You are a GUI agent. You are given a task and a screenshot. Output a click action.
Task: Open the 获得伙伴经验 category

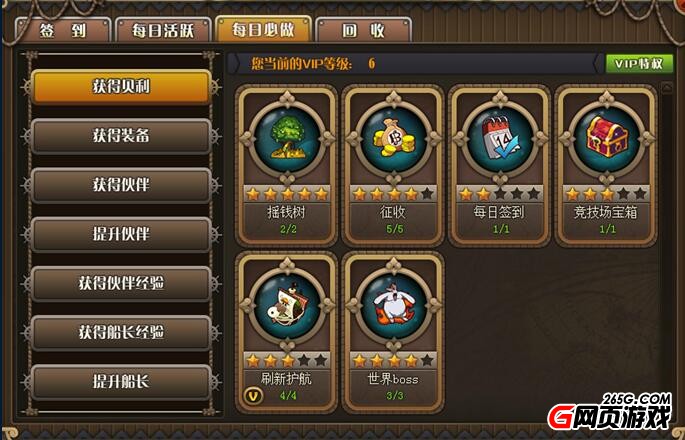(121, 283)
